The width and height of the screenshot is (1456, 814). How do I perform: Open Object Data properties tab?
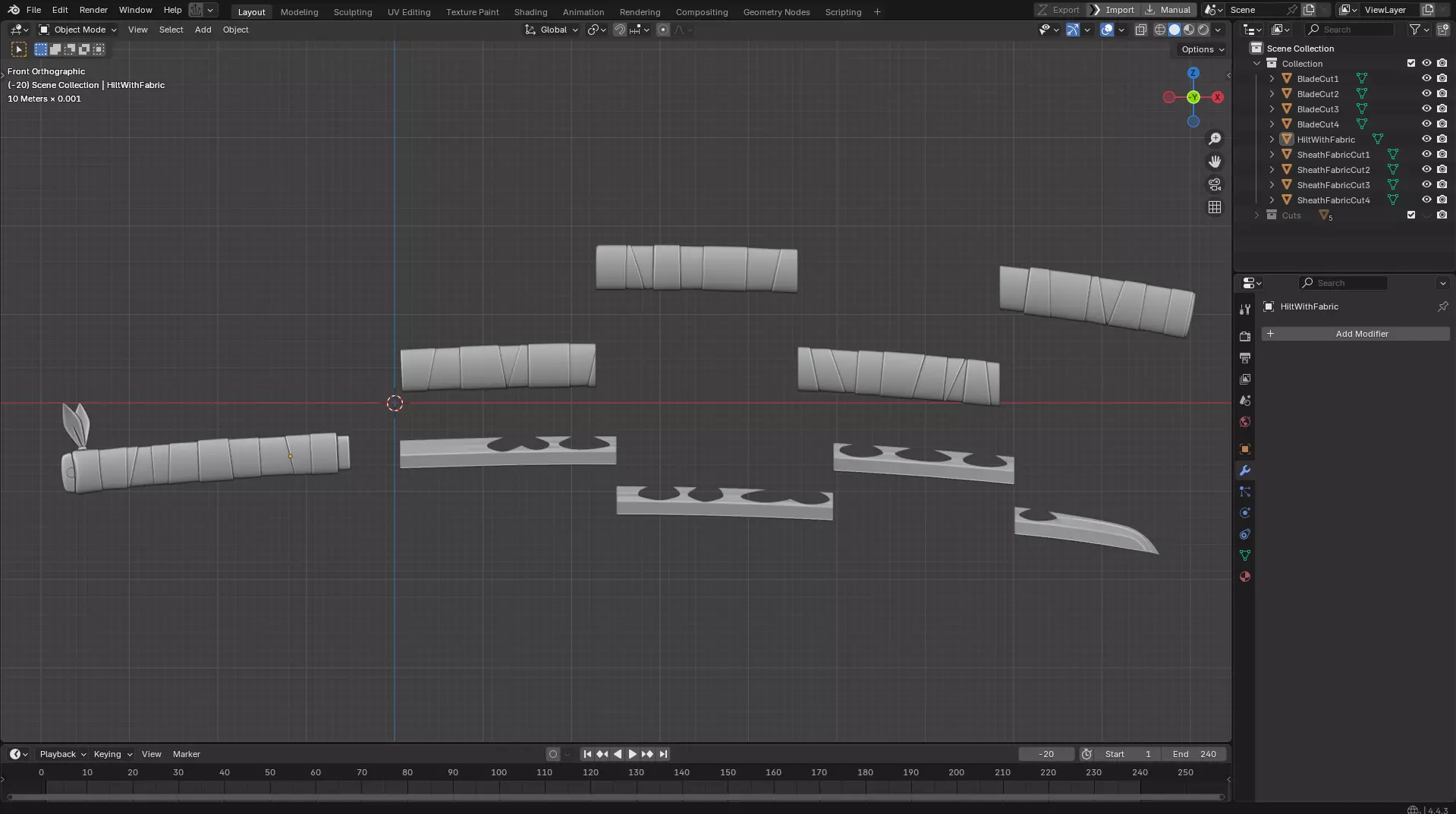tap(1245, 555)
